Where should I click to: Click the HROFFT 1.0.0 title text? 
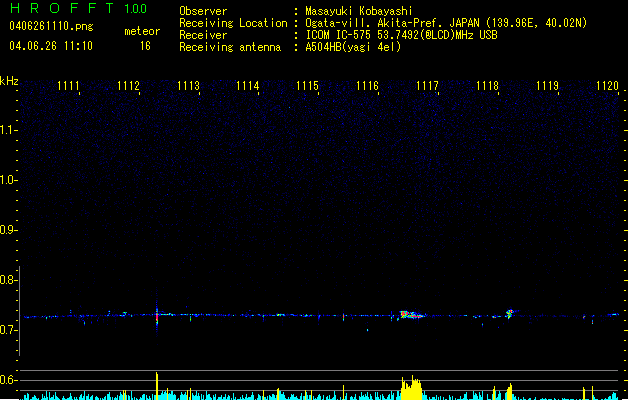point(78,8)
